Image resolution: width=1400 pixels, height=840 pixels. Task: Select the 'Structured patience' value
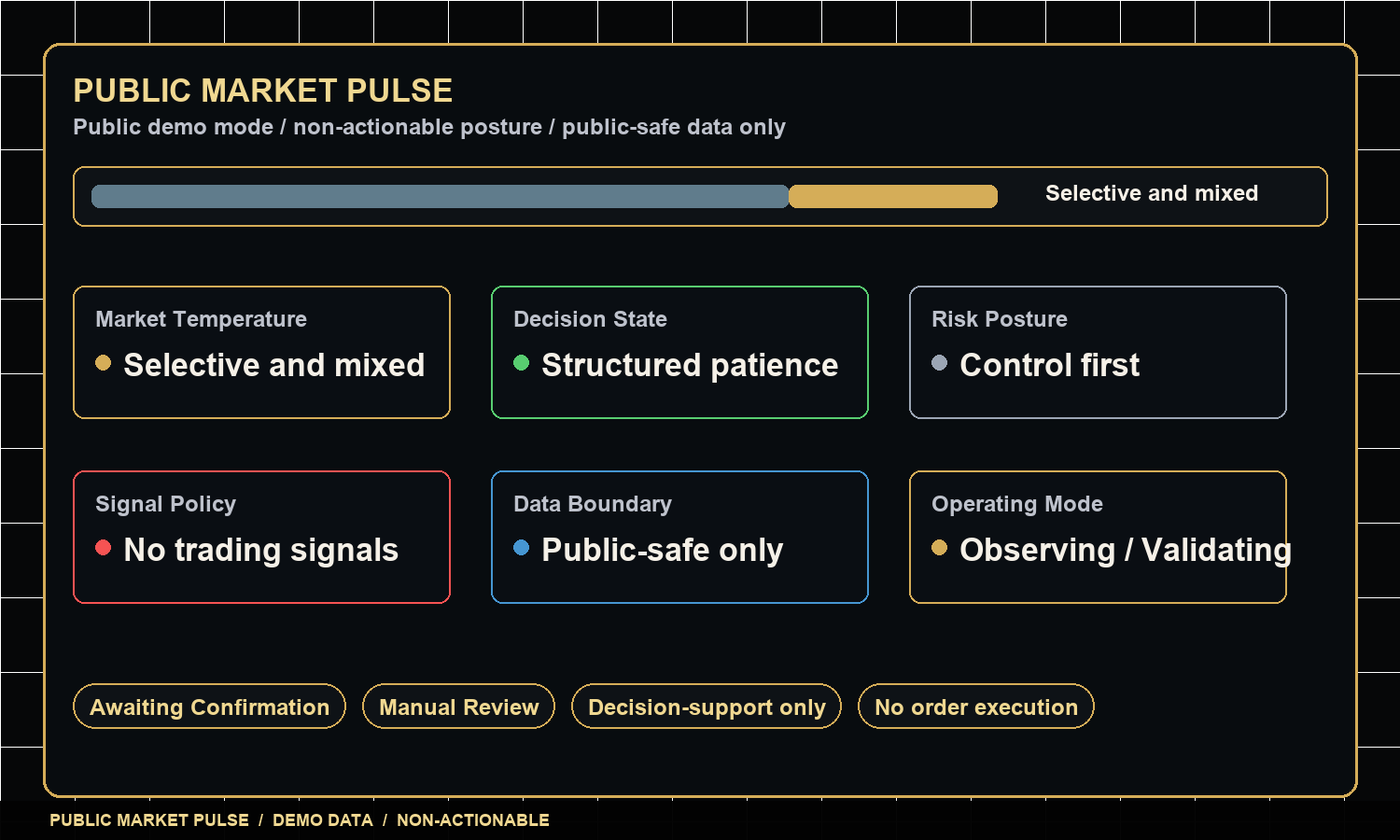pos(690,365)
